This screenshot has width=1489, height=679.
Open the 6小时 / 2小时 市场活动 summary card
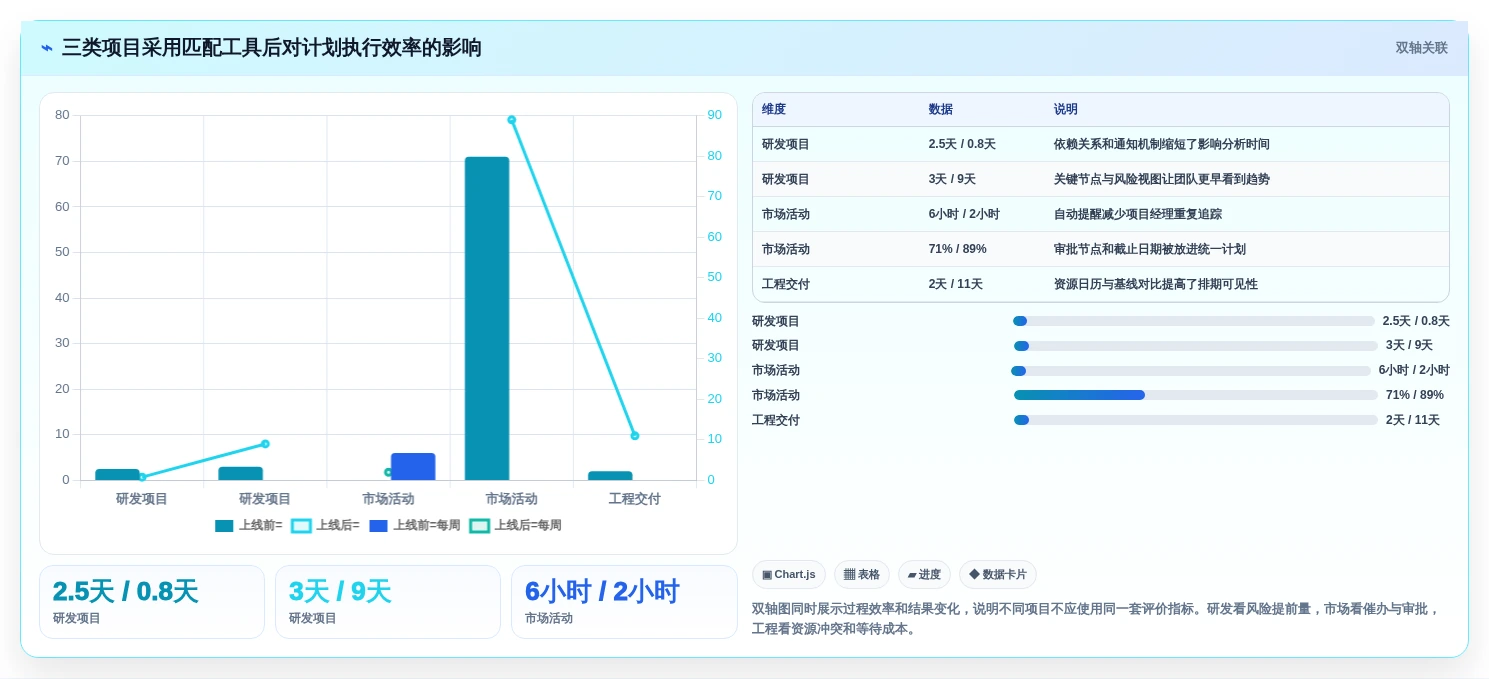coord(624,602)
